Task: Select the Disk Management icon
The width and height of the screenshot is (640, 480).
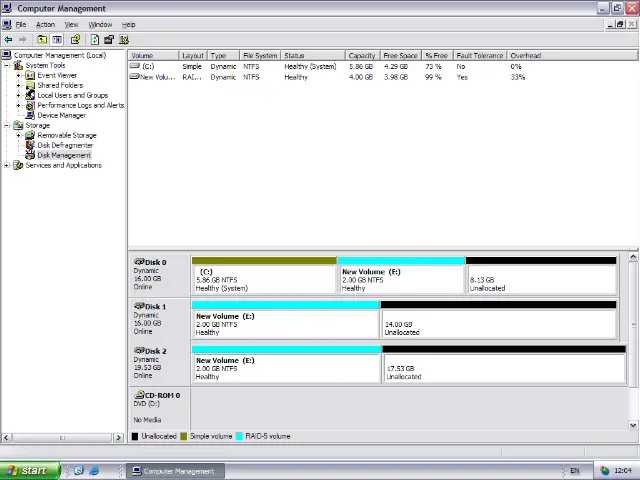Action: coord(30,155)
